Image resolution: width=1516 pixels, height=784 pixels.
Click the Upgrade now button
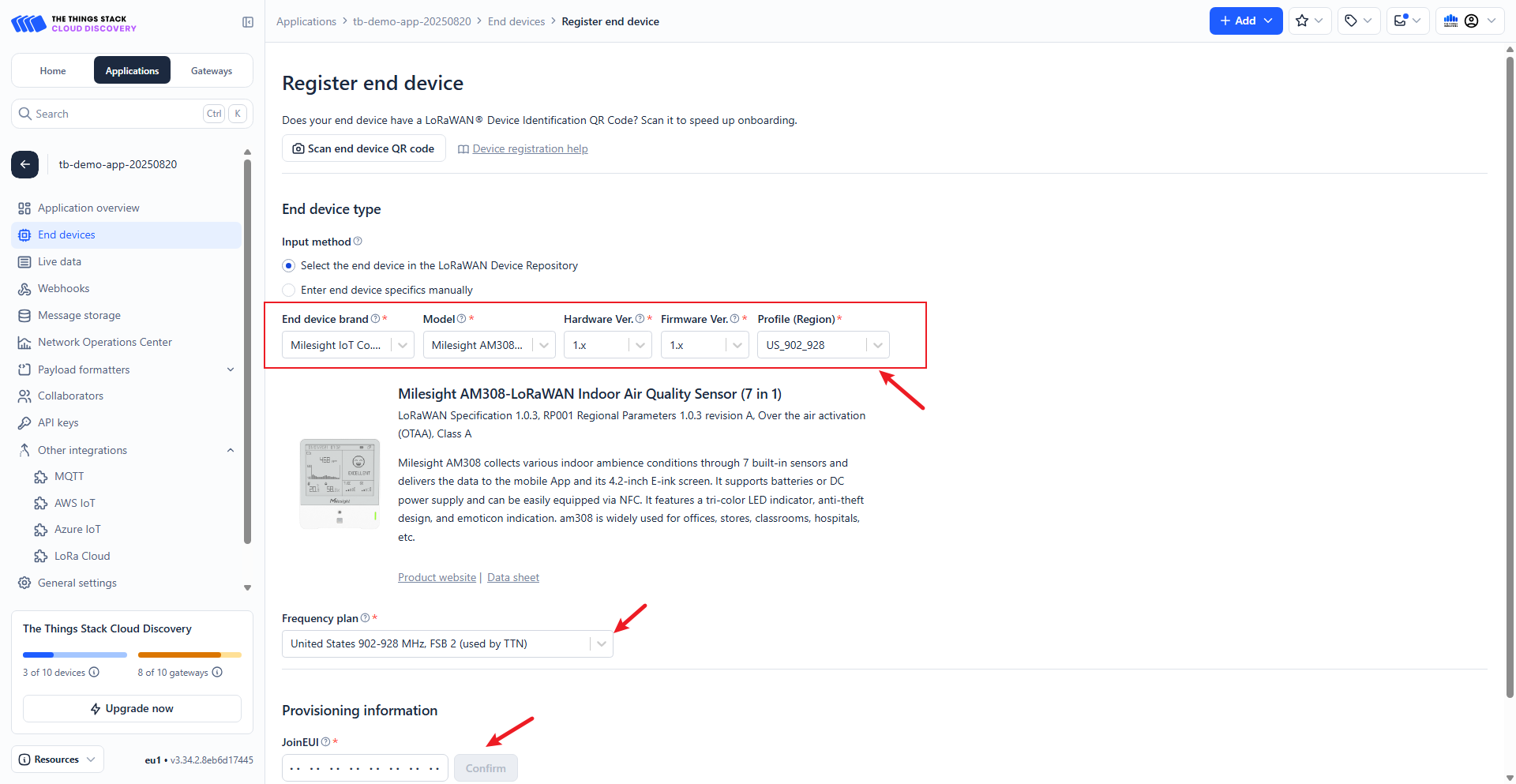pyautogui.click(x=132, y=709)
